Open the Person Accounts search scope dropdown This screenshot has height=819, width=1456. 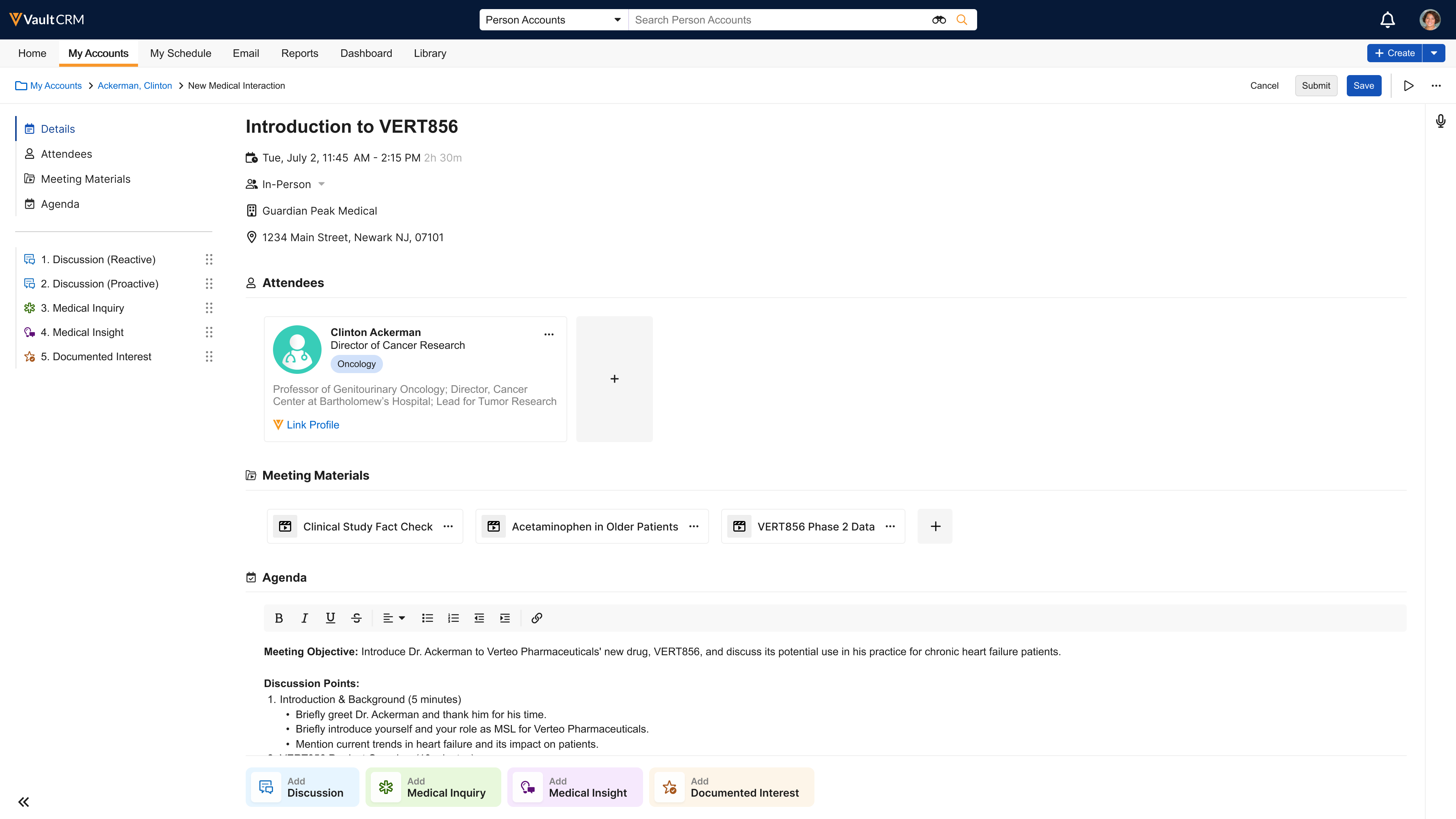click(x=553, y=20)
